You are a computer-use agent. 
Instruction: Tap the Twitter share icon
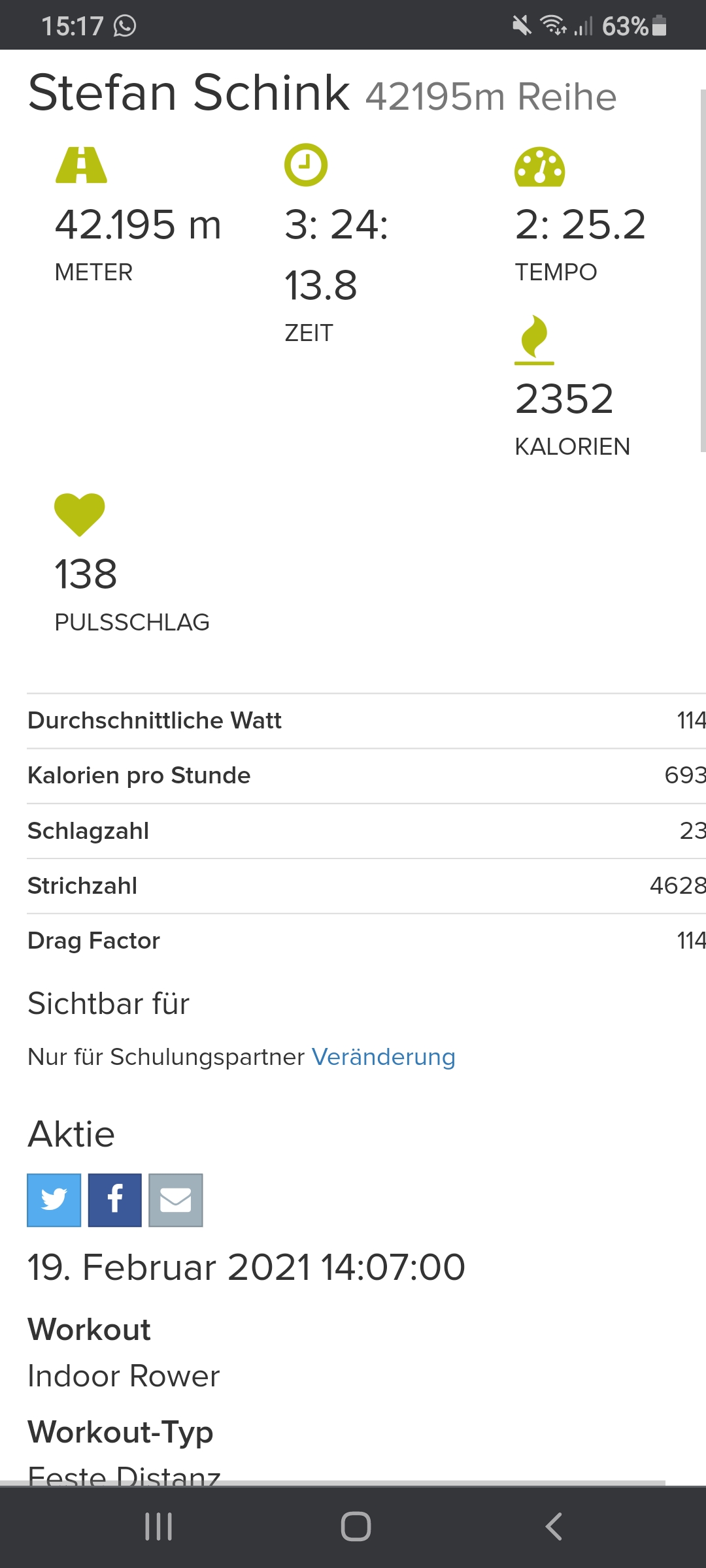[x=54, y=1200]
